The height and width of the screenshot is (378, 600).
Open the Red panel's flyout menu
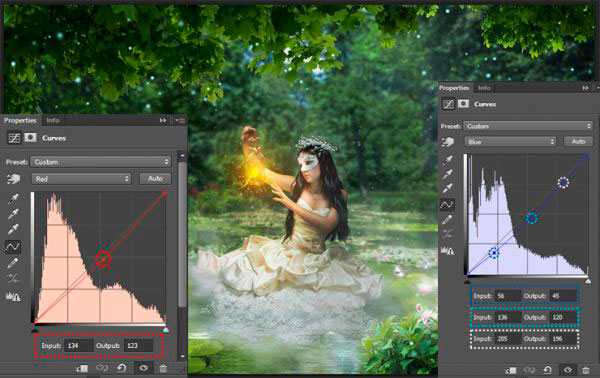coord(180,121)
